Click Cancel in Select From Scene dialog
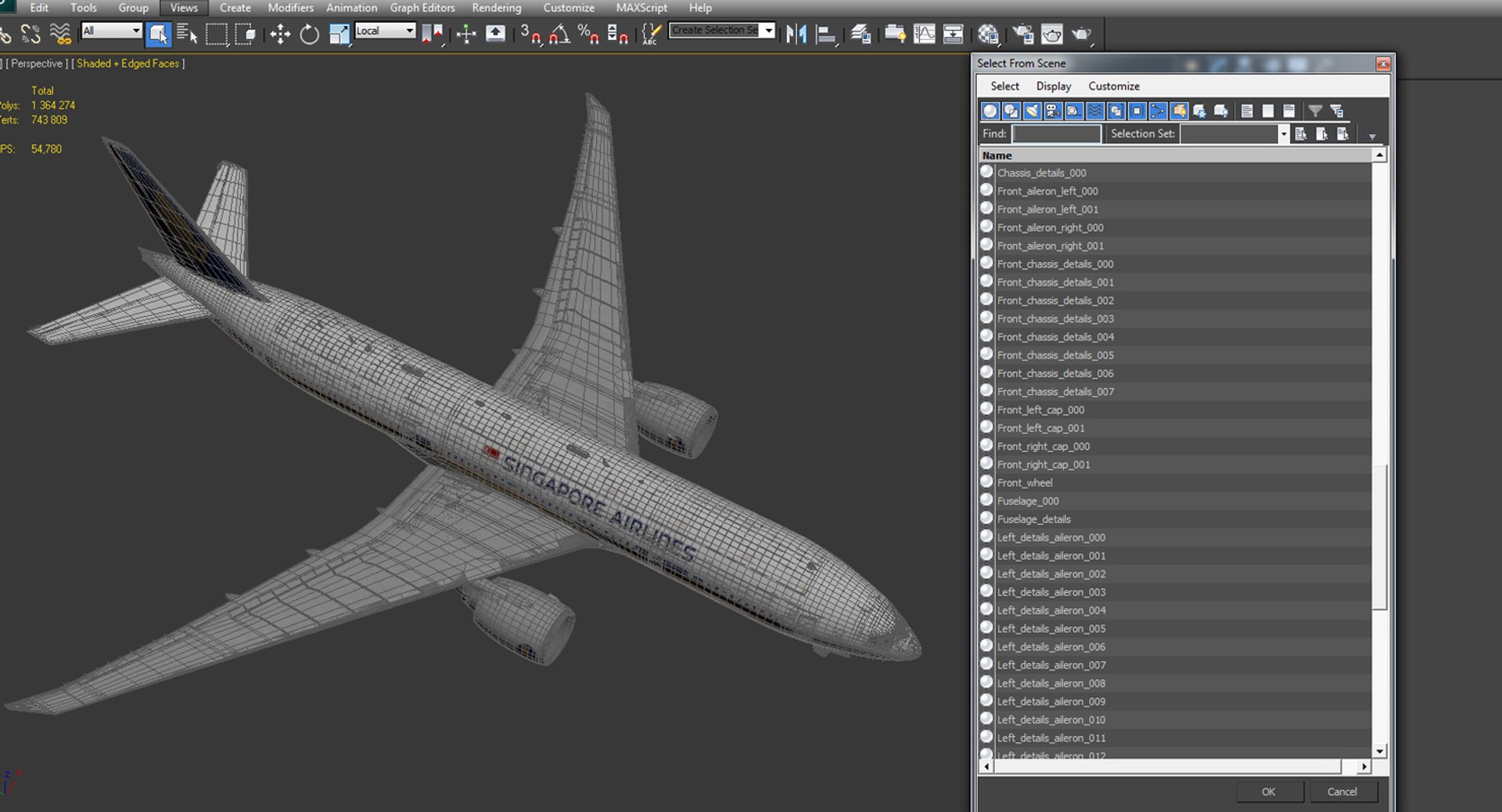 tap(1342, 792)
